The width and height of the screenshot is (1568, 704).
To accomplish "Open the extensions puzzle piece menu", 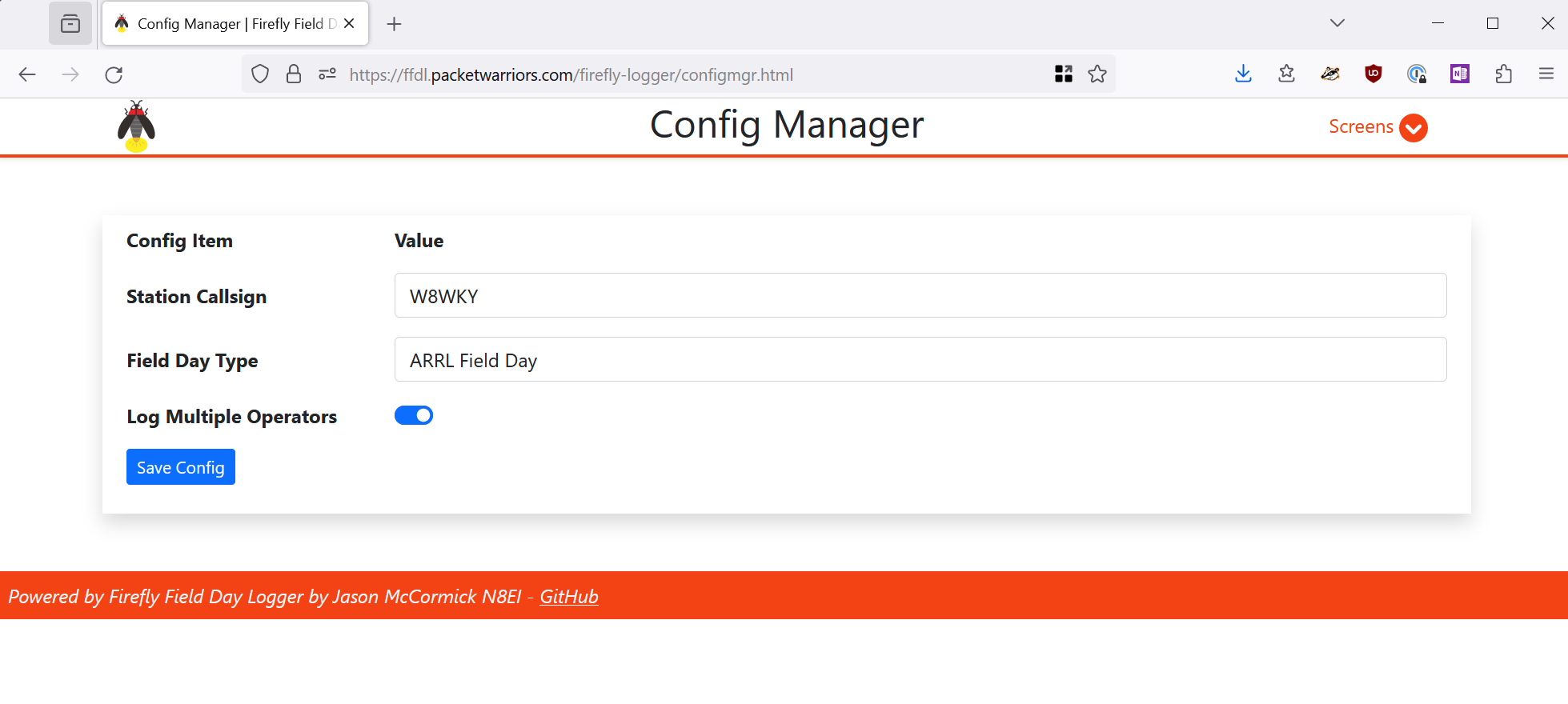I will click(x=1503, y=74).
